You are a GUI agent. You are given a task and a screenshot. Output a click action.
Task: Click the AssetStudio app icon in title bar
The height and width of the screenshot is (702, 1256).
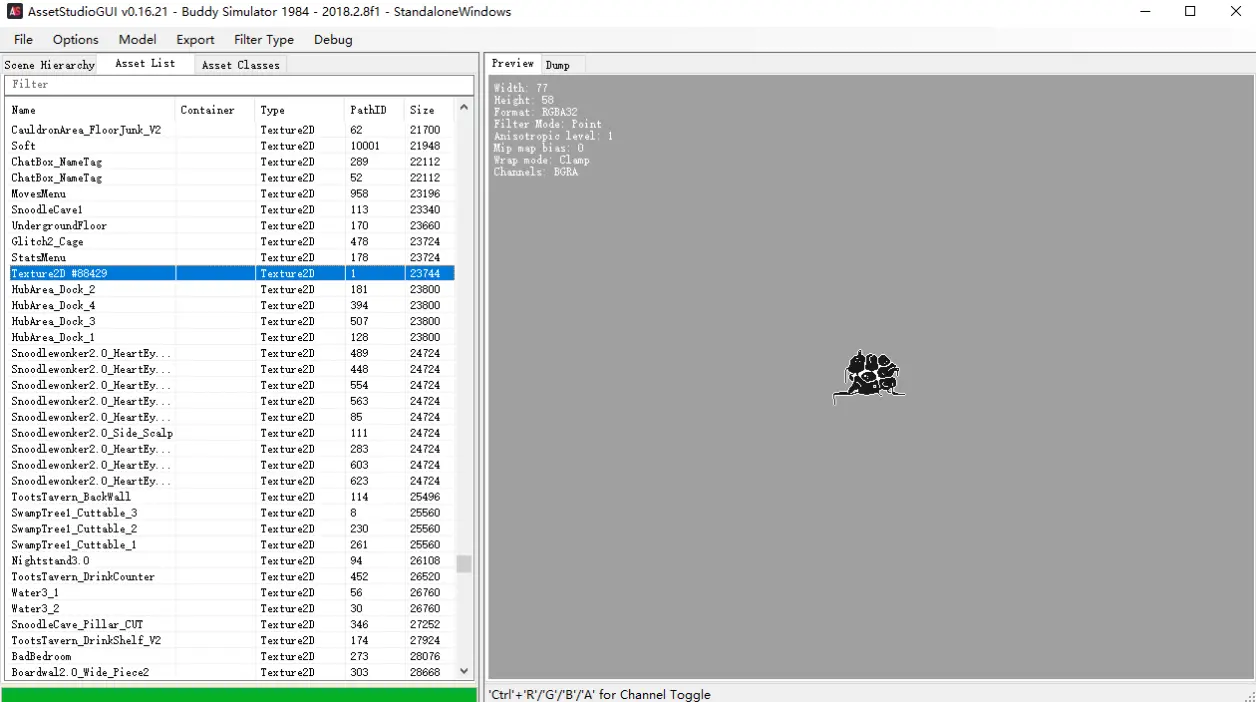(15, 12)
